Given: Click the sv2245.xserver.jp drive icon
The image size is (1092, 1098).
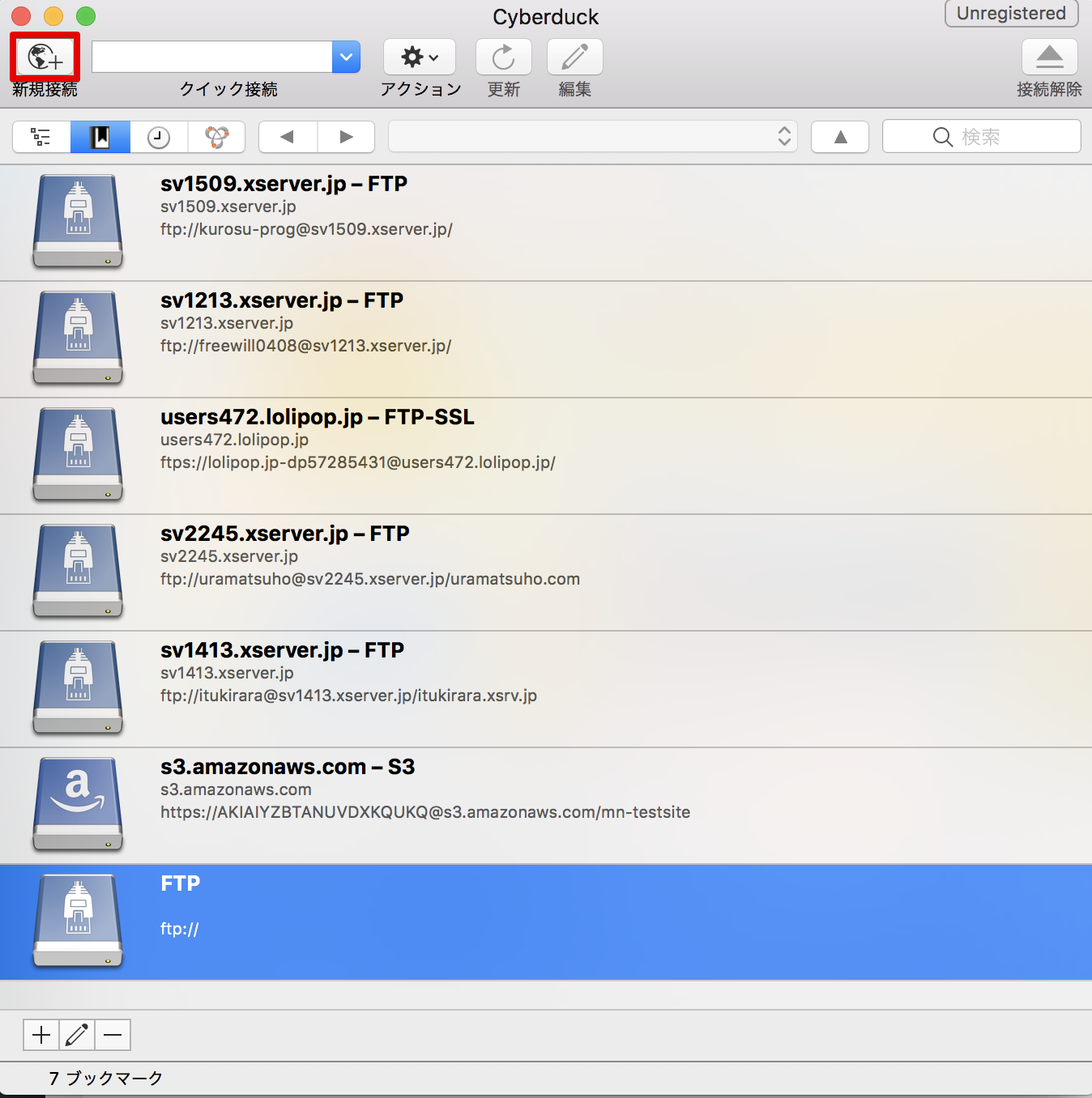Looking at the screenshot, I should click(78, 571).
